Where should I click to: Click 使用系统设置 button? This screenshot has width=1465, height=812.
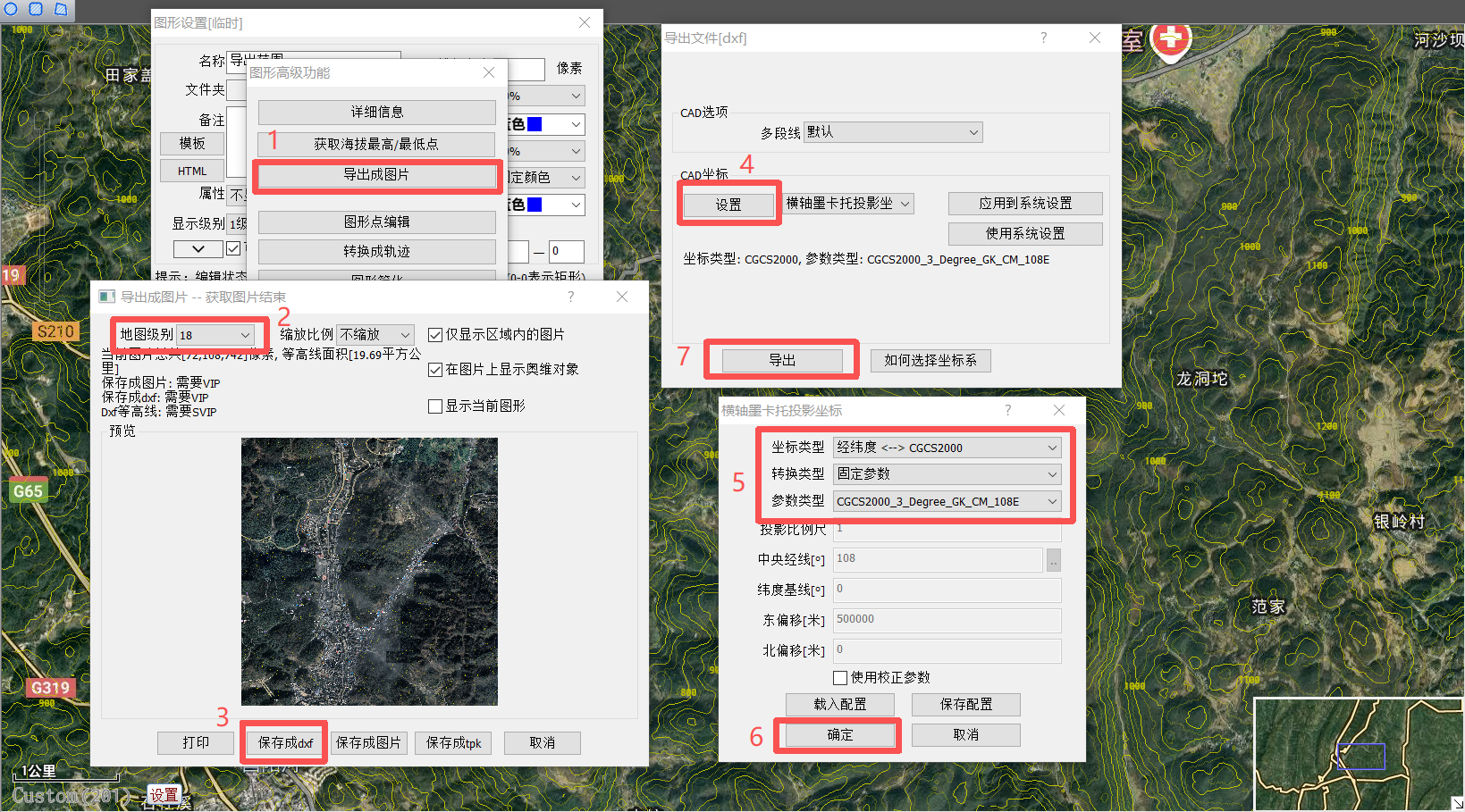click(1025, 234)
